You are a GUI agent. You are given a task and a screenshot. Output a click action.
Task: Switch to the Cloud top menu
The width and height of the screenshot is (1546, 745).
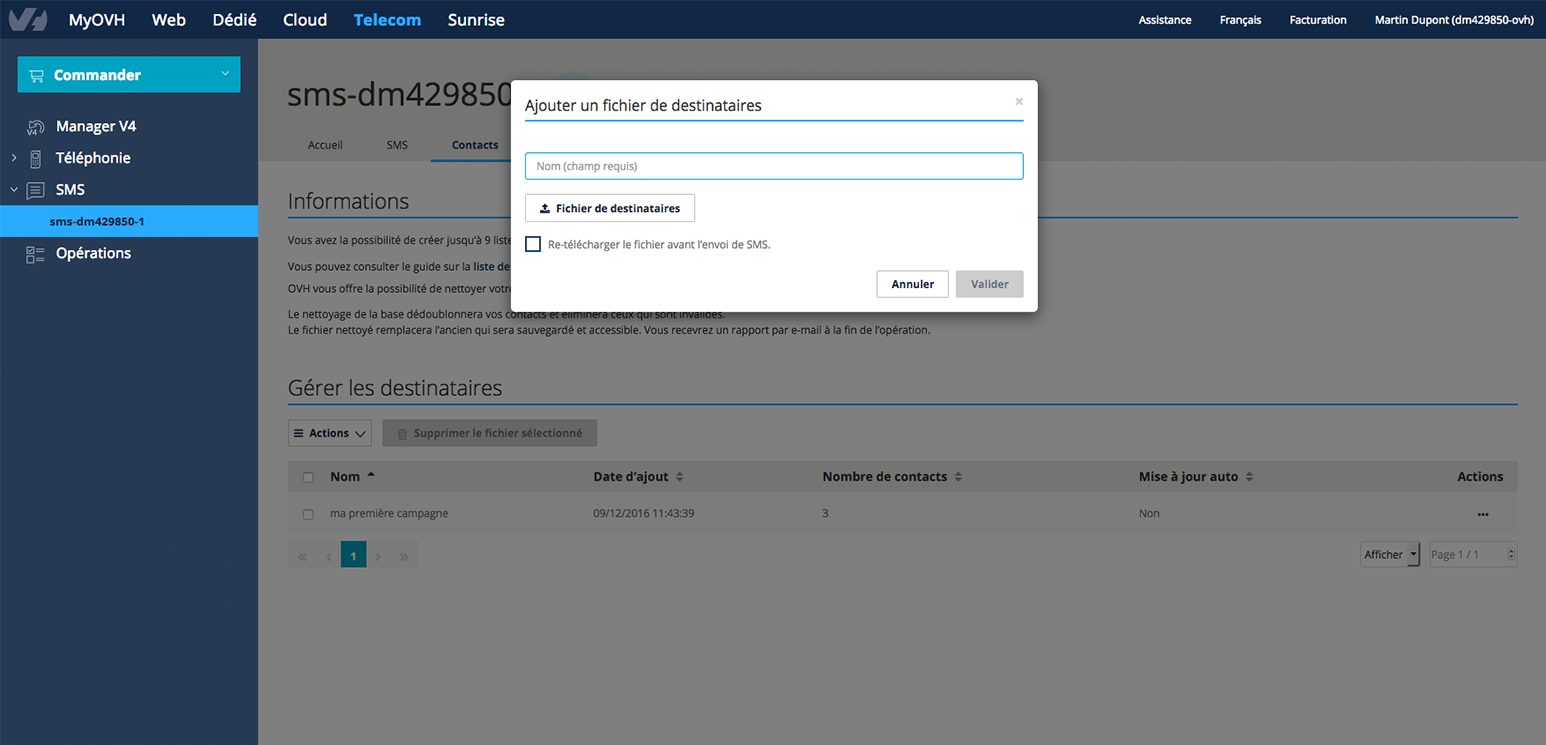tap(304, 20)
